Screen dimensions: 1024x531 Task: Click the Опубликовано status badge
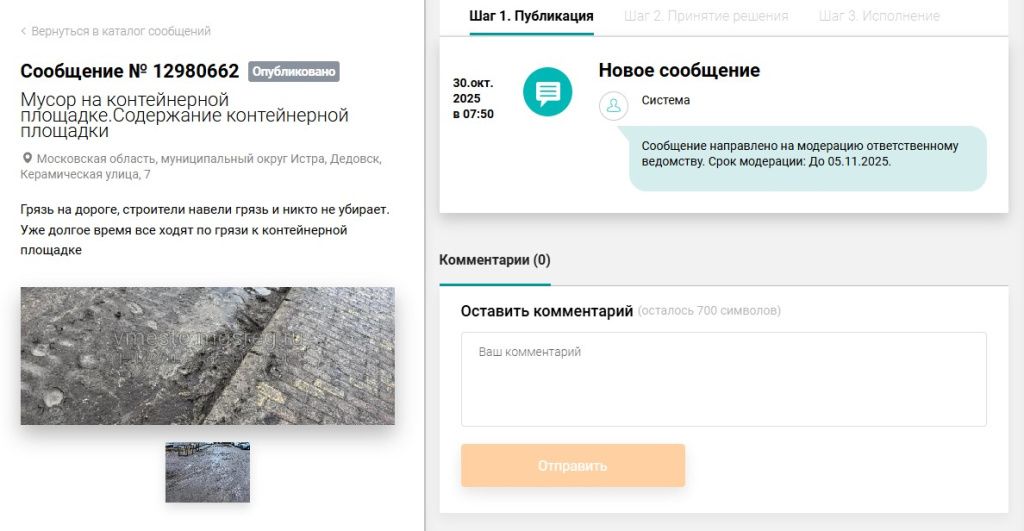[x=294, y=72]
